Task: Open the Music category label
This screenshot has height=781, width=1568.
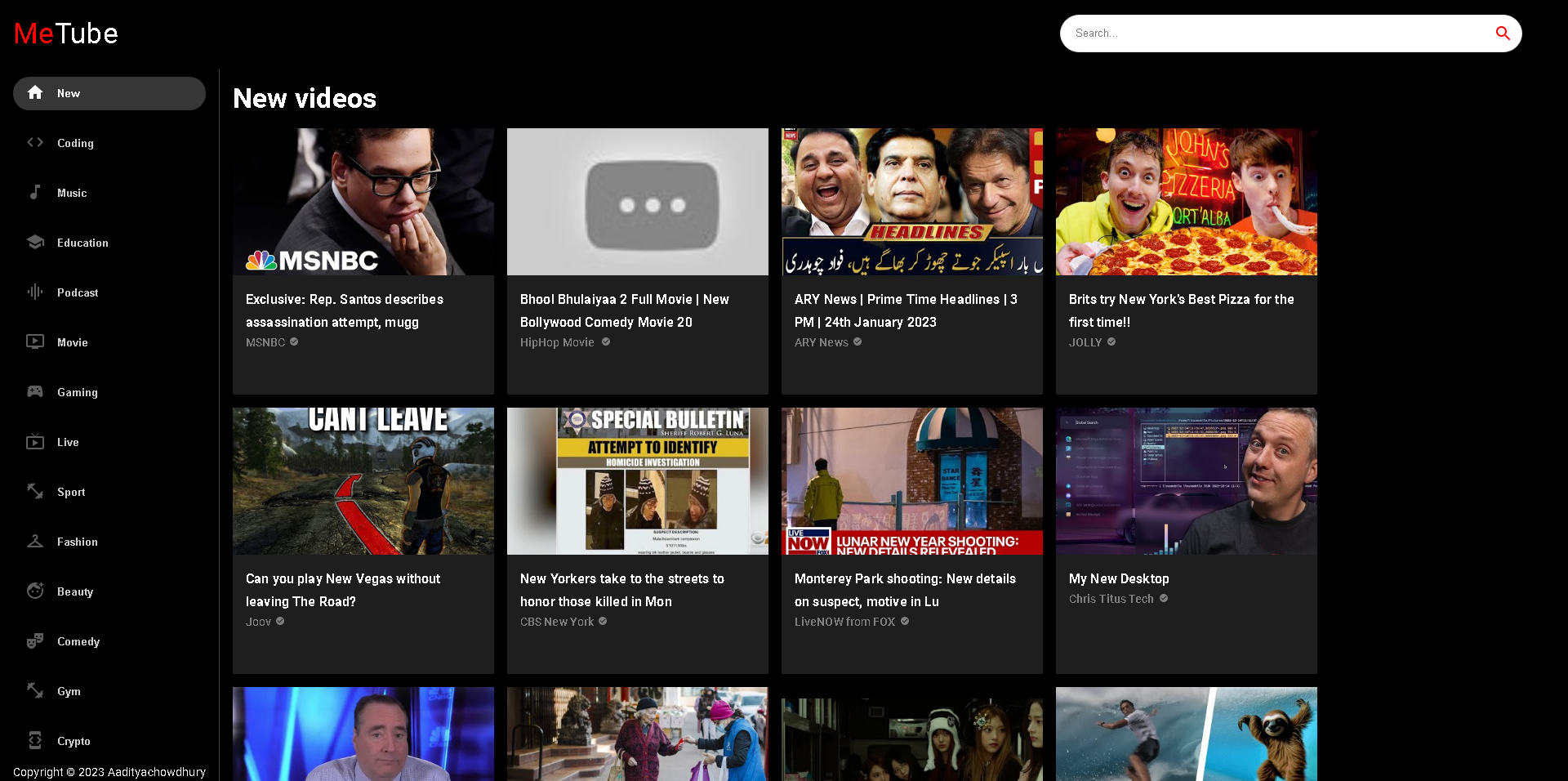Action: (x=72, y=193)
